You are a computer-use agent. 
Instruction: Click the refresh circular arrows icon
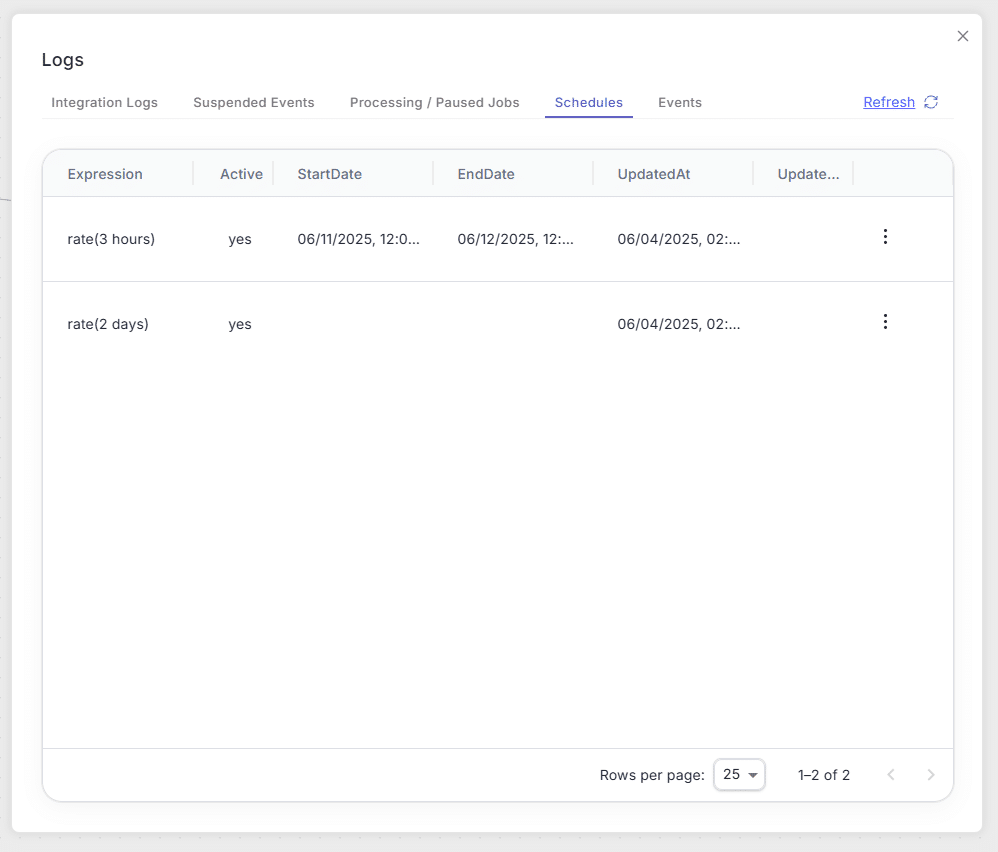pyautogui.click(x=931, y=102)
